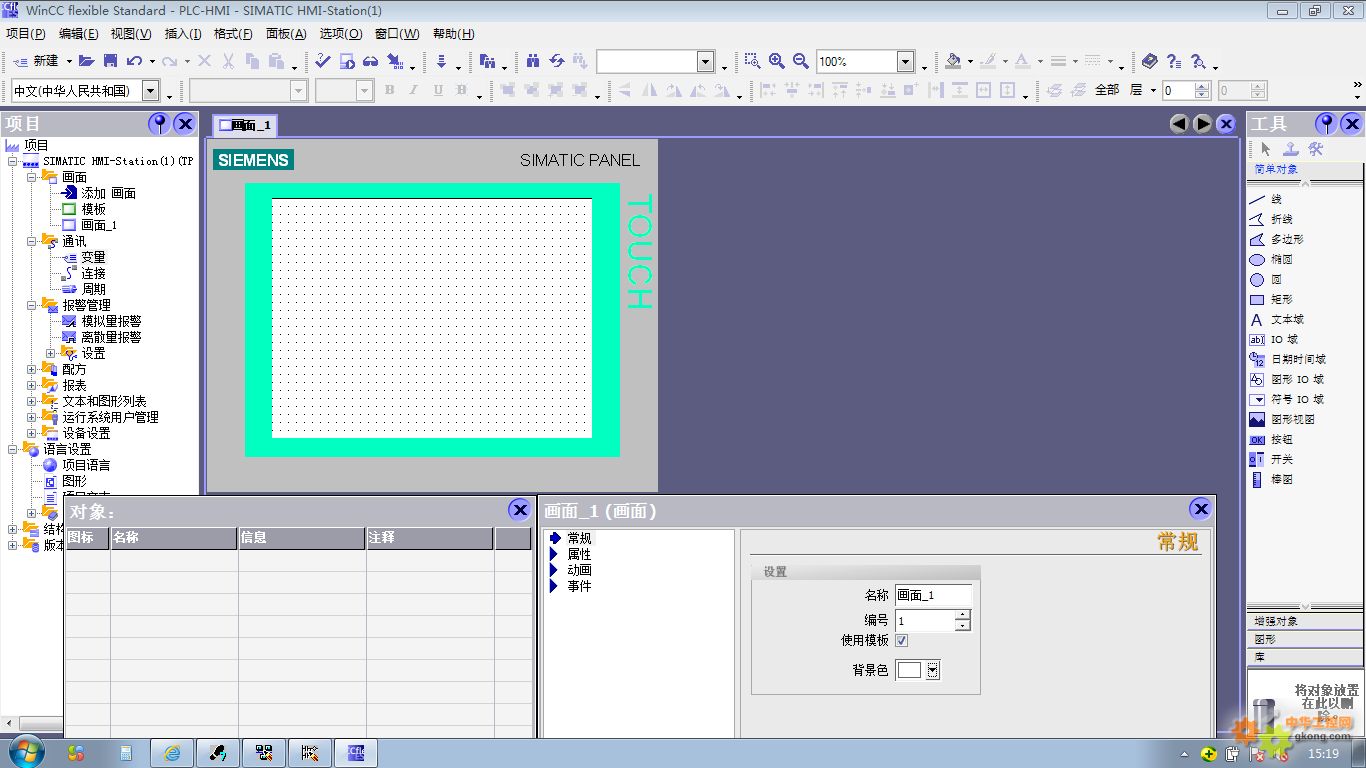This screenshot has height=768, width=1366.
Task: Select the 多边形 (Polygon) tool
Action: tap(1277, 239)
